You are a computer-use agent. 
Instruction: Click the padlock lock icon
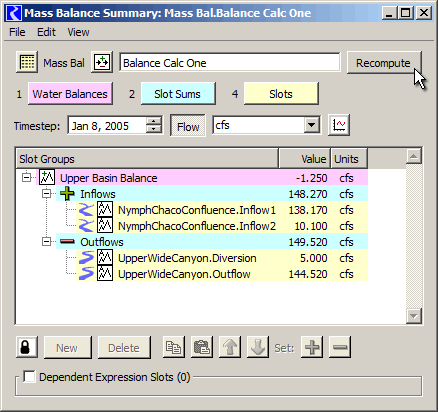pyautogui.click(x=27, y=347)
